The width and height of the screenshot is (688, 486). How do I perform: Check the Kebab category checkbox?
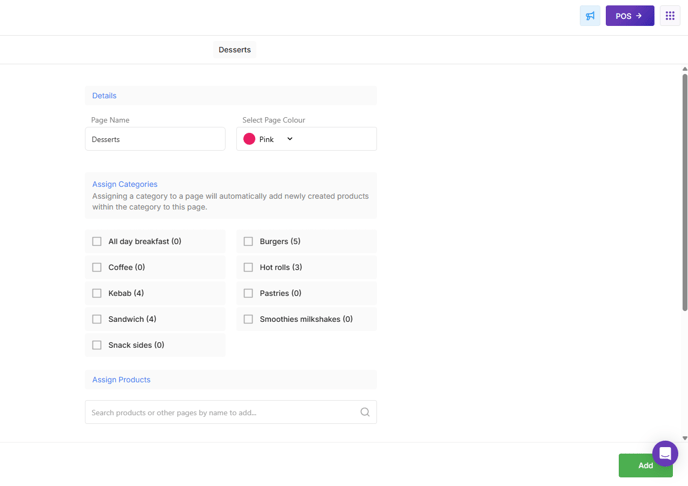97,293
